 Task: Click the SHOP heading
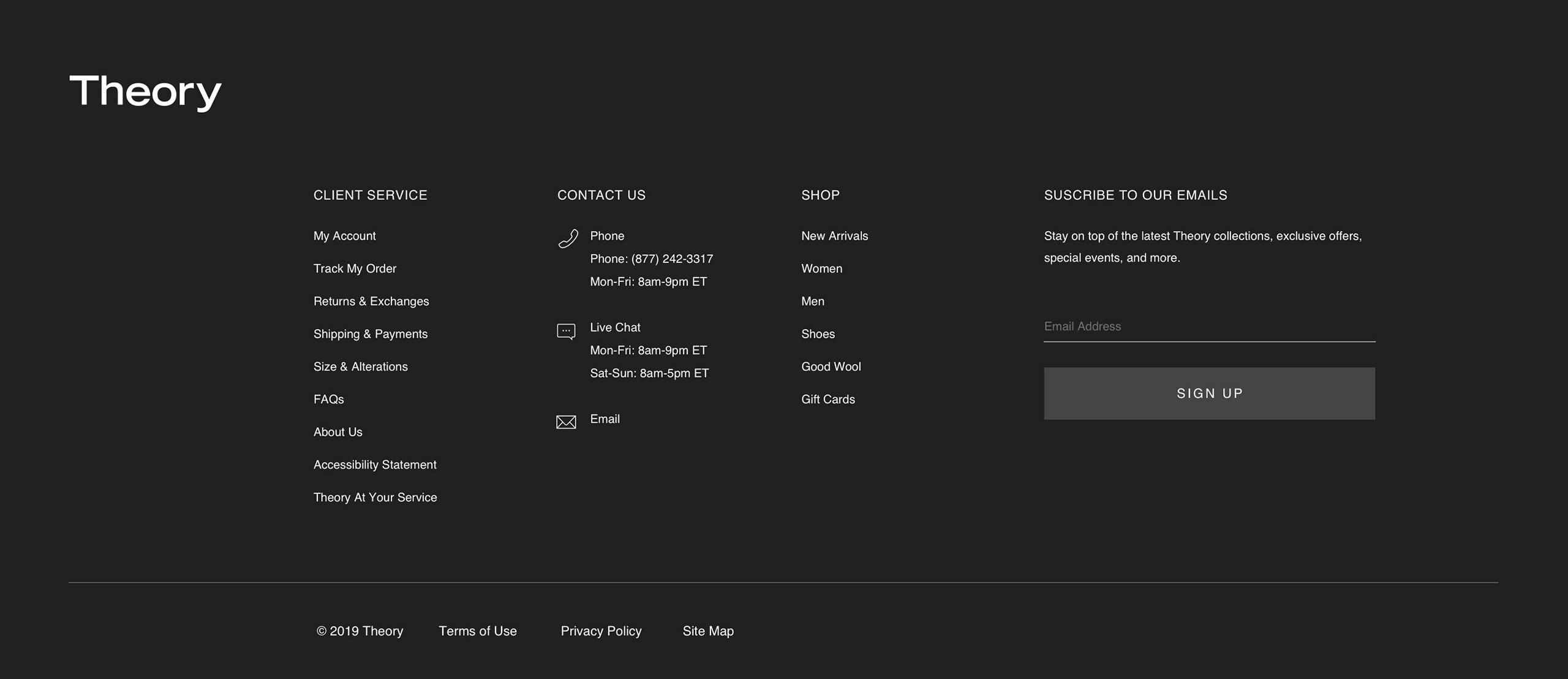[820, 195]
